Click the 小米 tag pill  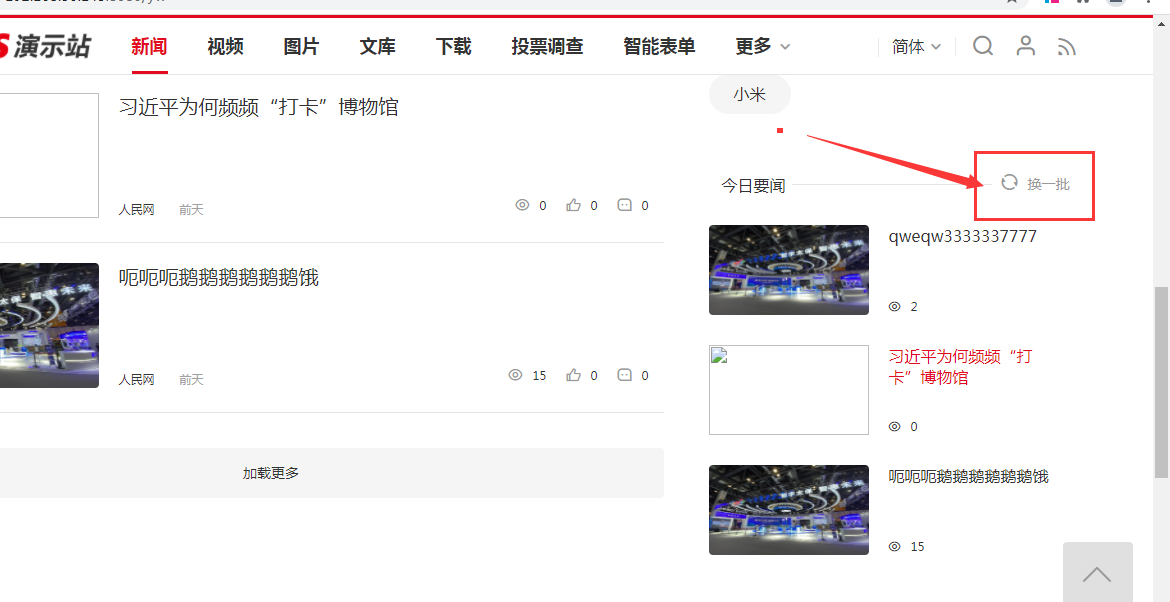click(749, 95)
